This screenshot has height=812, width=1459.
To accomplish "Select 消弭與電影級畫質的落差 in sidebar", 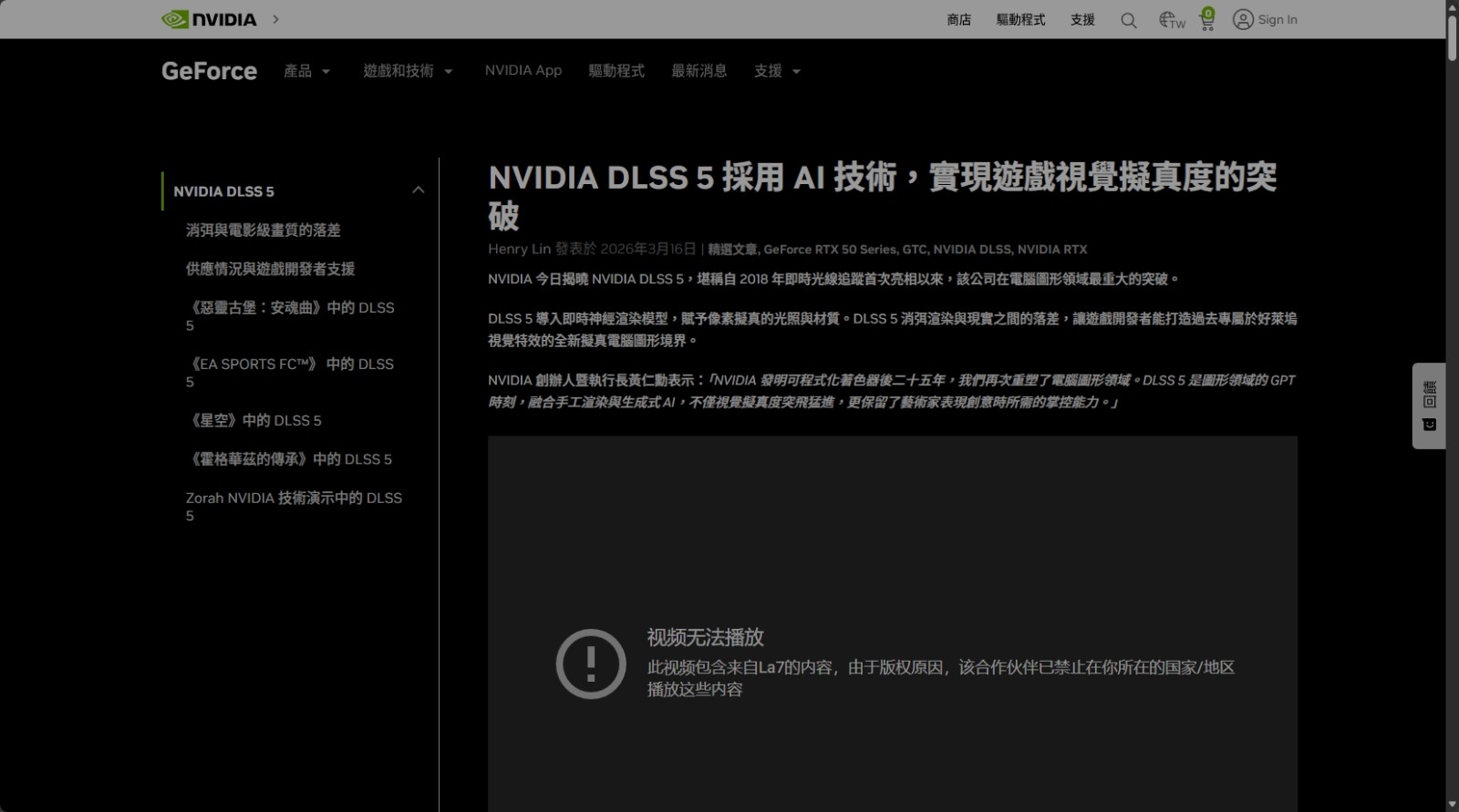I will click(x=263, y=231).
